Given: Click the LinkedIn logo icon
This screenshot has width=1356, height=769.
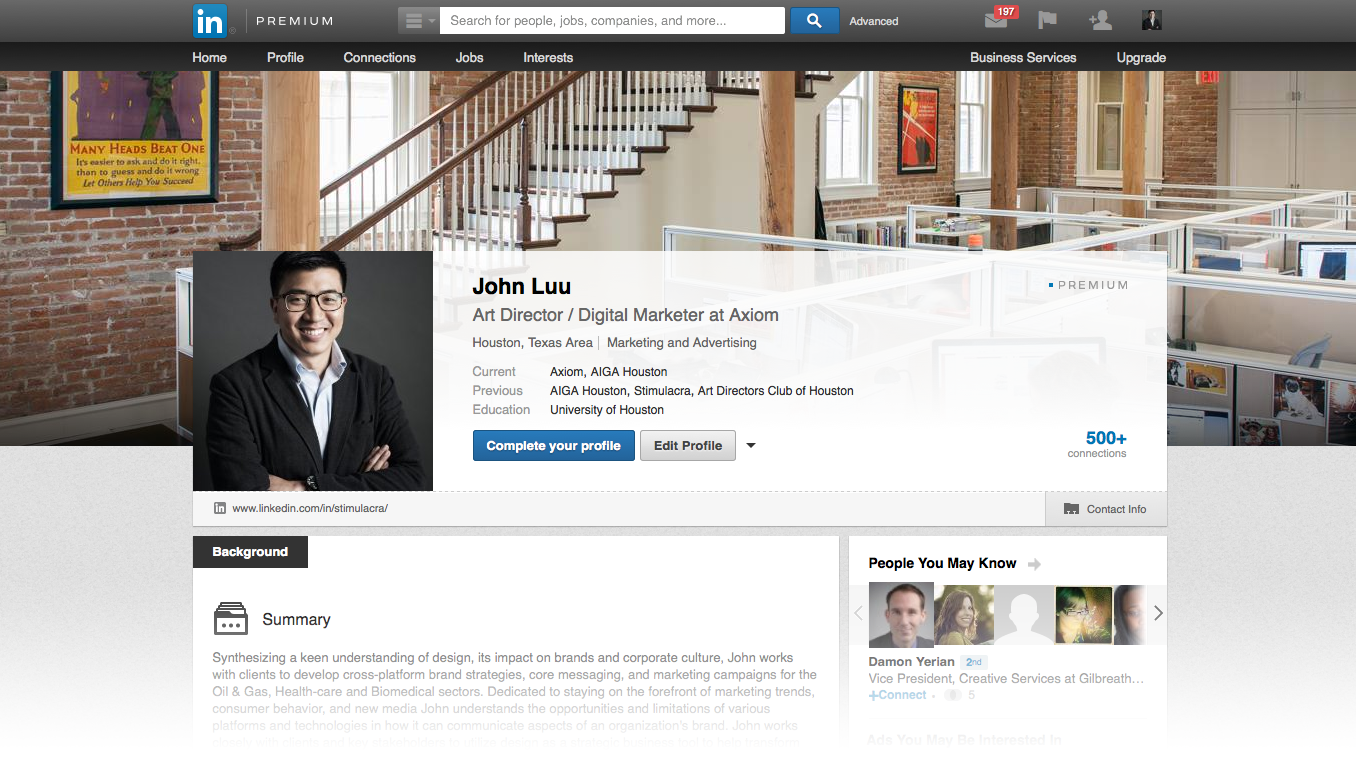Looking at the screenshot, I should click(x=210, y=20).
